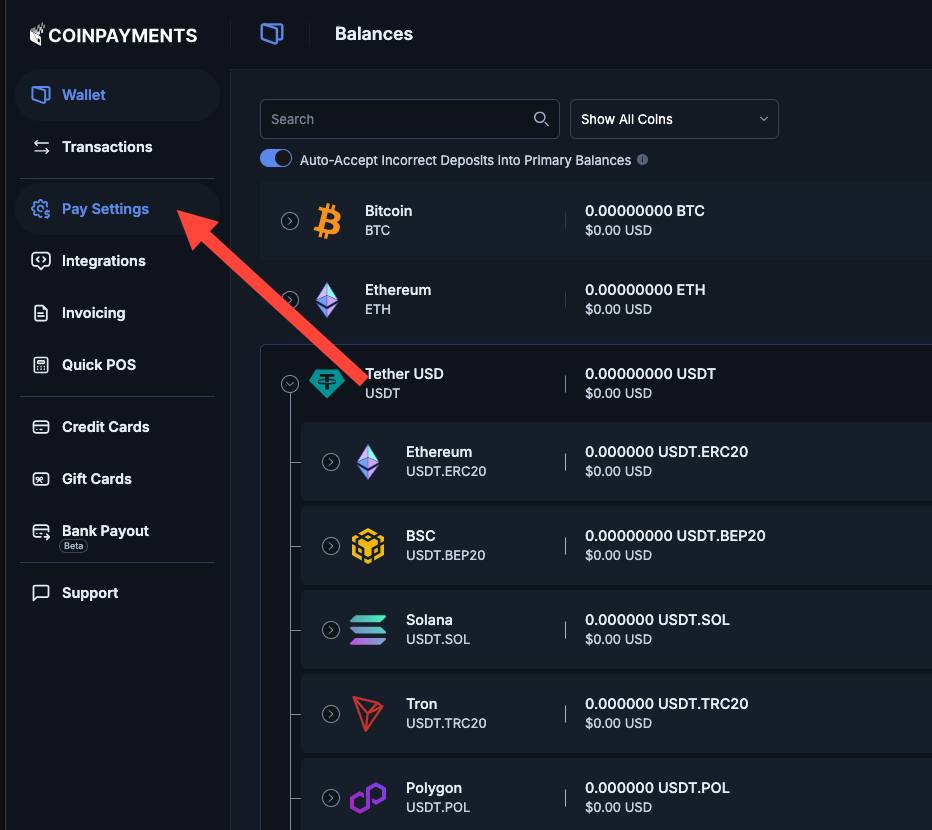Click the Solana coin logo
This screenshot has width=932, height=830.
[368, 630]
